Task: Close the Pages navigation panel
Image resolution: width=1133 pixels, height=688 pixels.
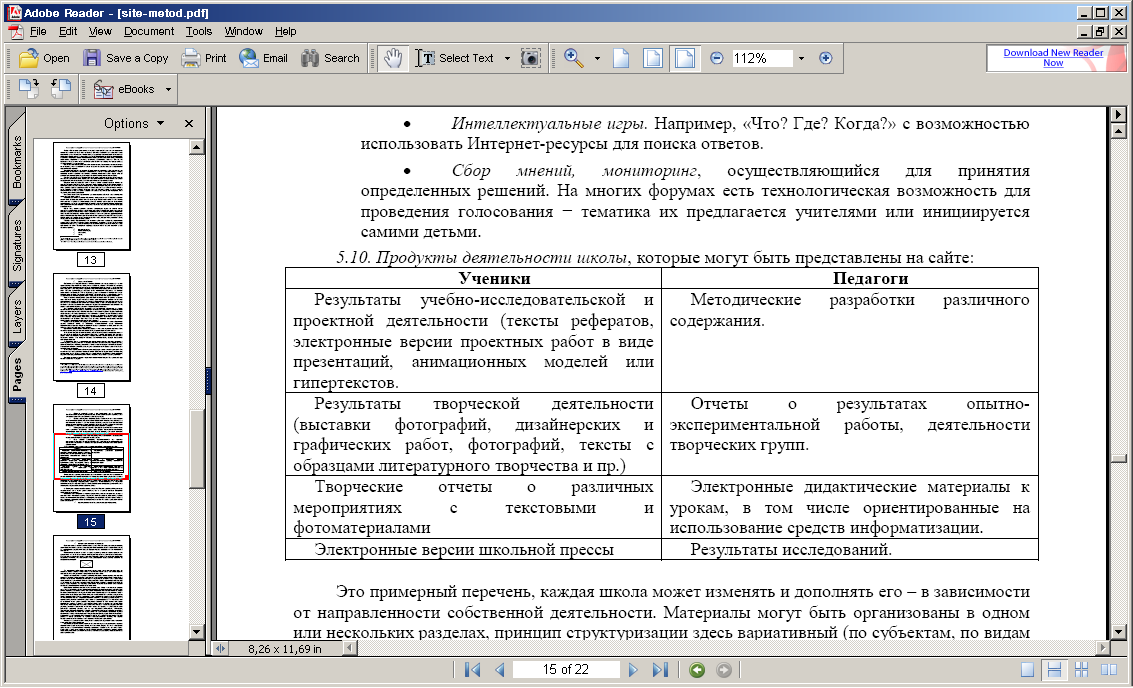Action: (x=189, y=124)
